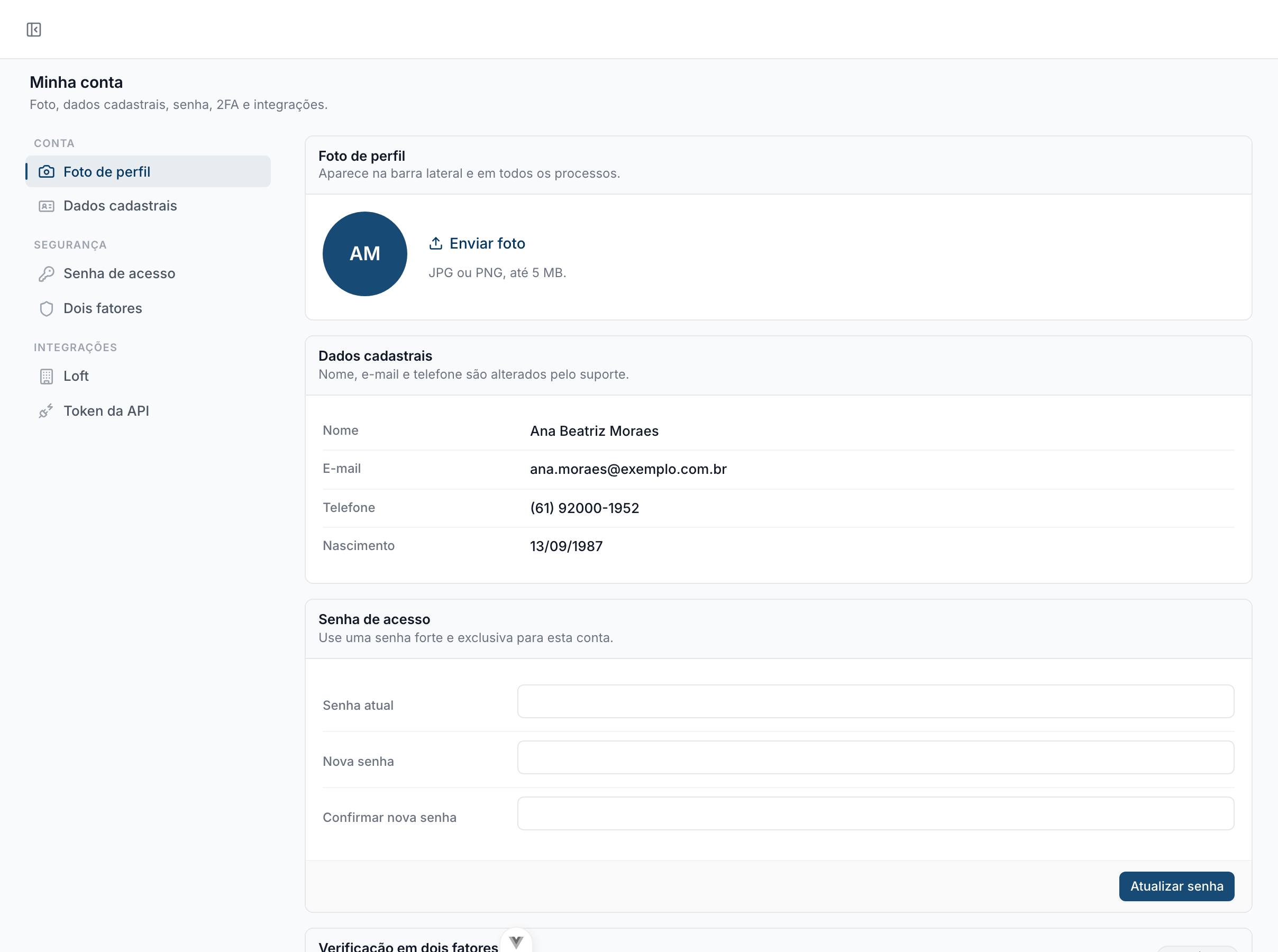Viewport: 1278px width, 952px height.
Task: Click the 'Foto, dados cadastrais, senha, 2FA' subtitle
Action: click(179, 104)
